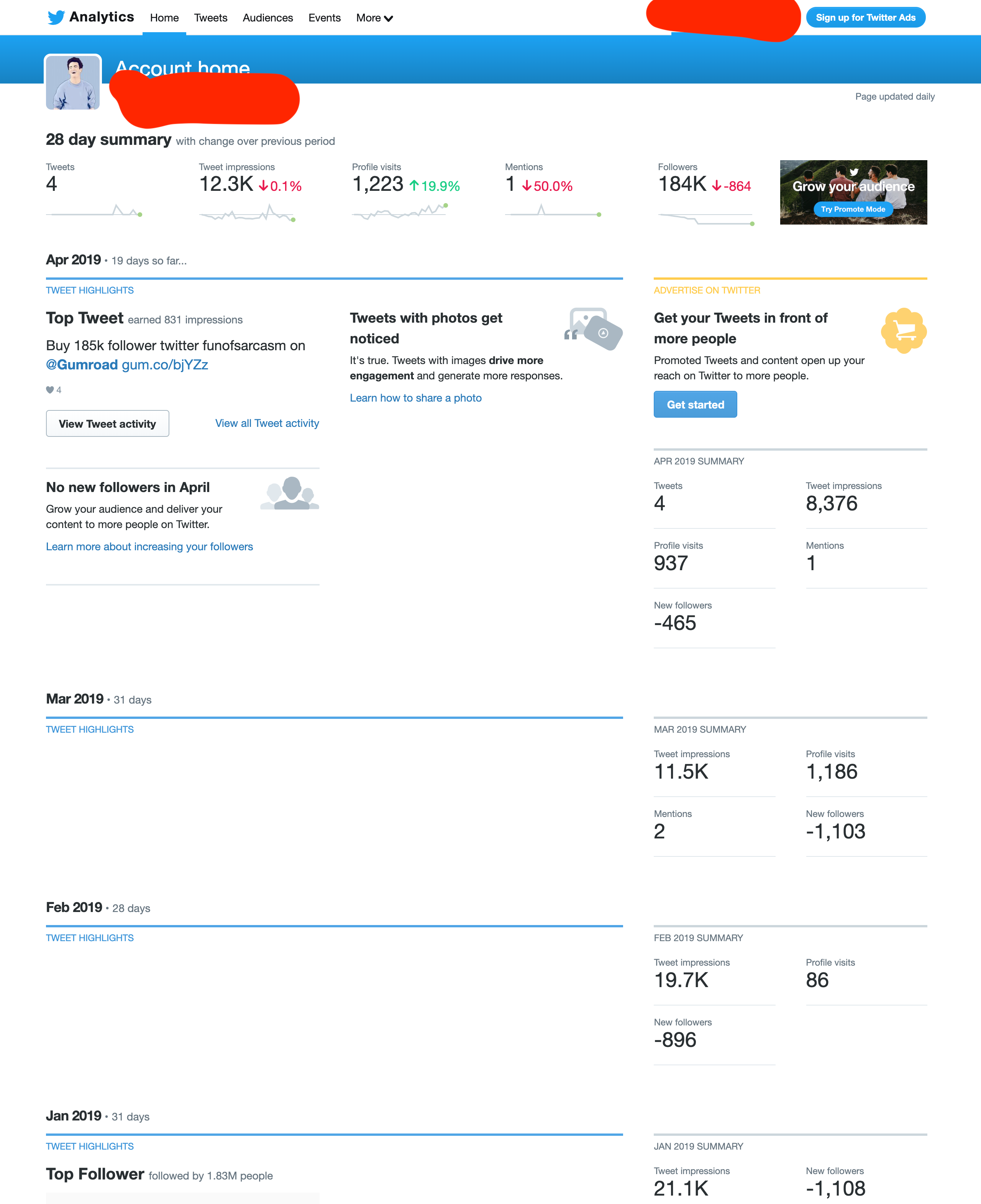This screenshot has height=1204, width=981.
Task: Click the heart likes icon under Top Tweet
Action: click(x=50, y=390)
